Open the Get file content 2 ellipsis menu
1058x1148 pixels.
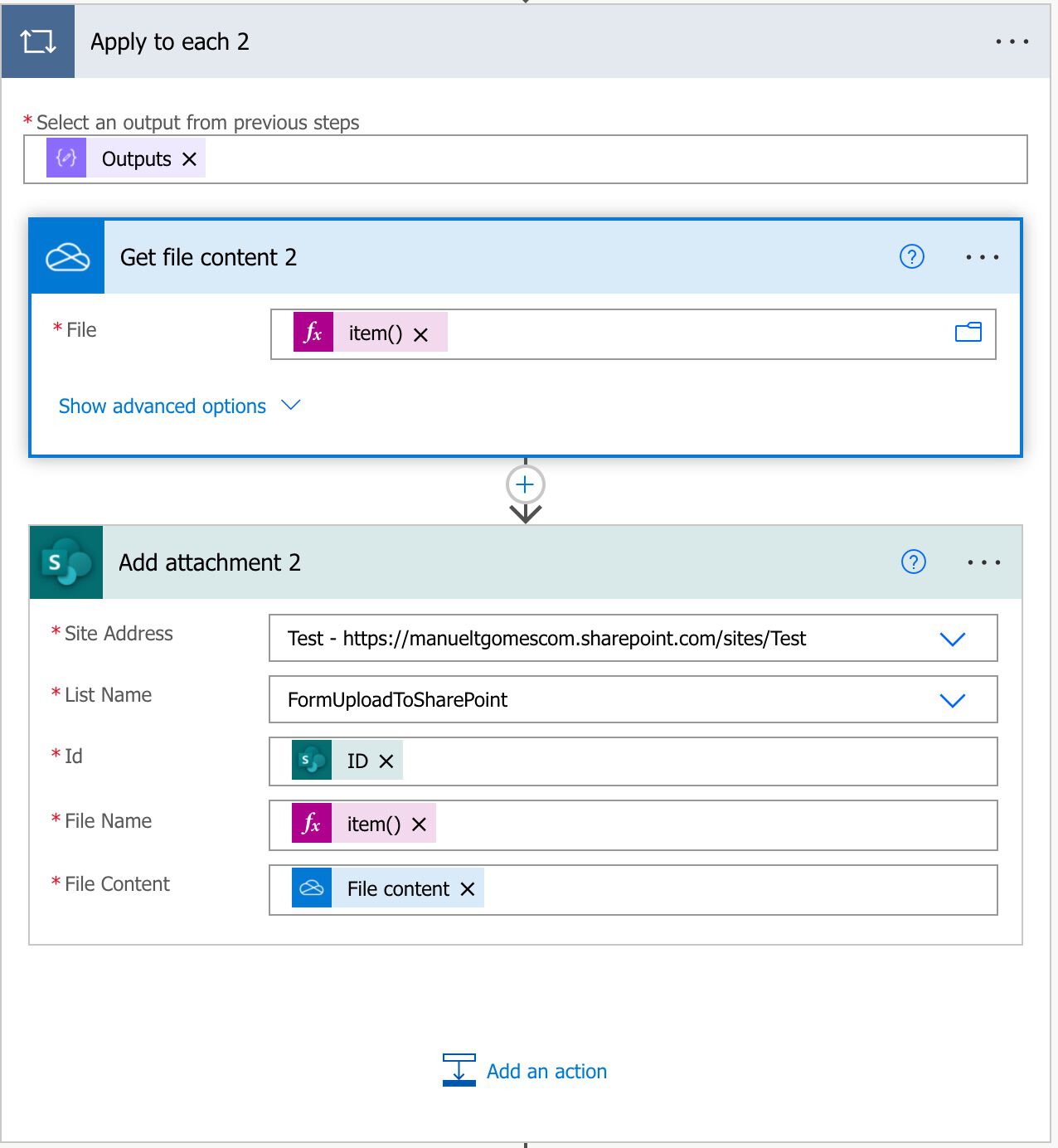[983, 257]
